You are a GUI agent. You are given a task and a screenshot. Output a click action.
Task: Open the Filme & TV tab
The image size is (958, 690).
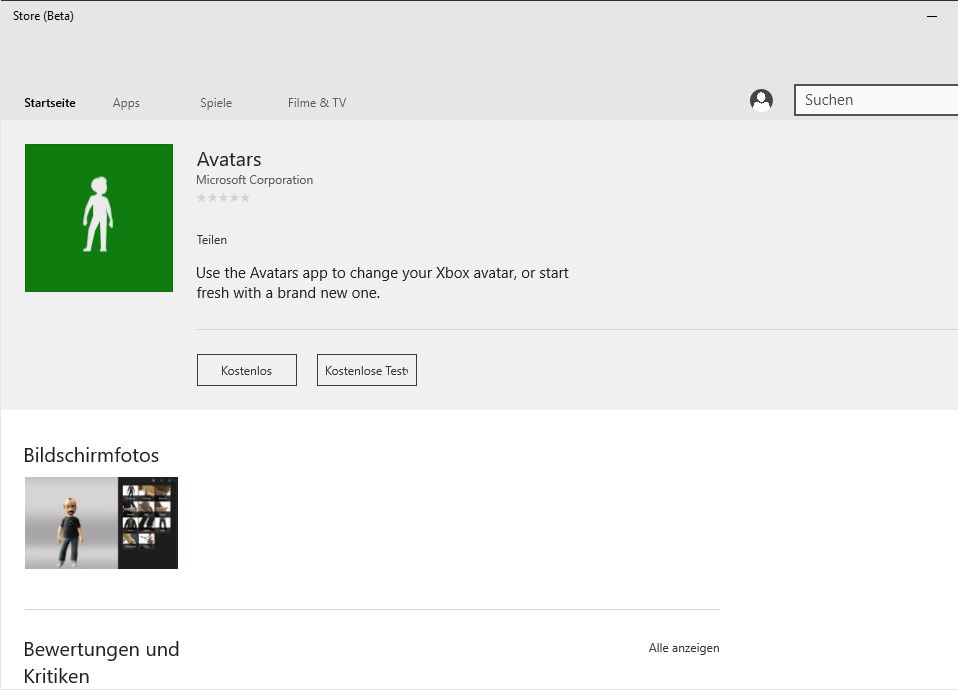click(x=317, y=103)
